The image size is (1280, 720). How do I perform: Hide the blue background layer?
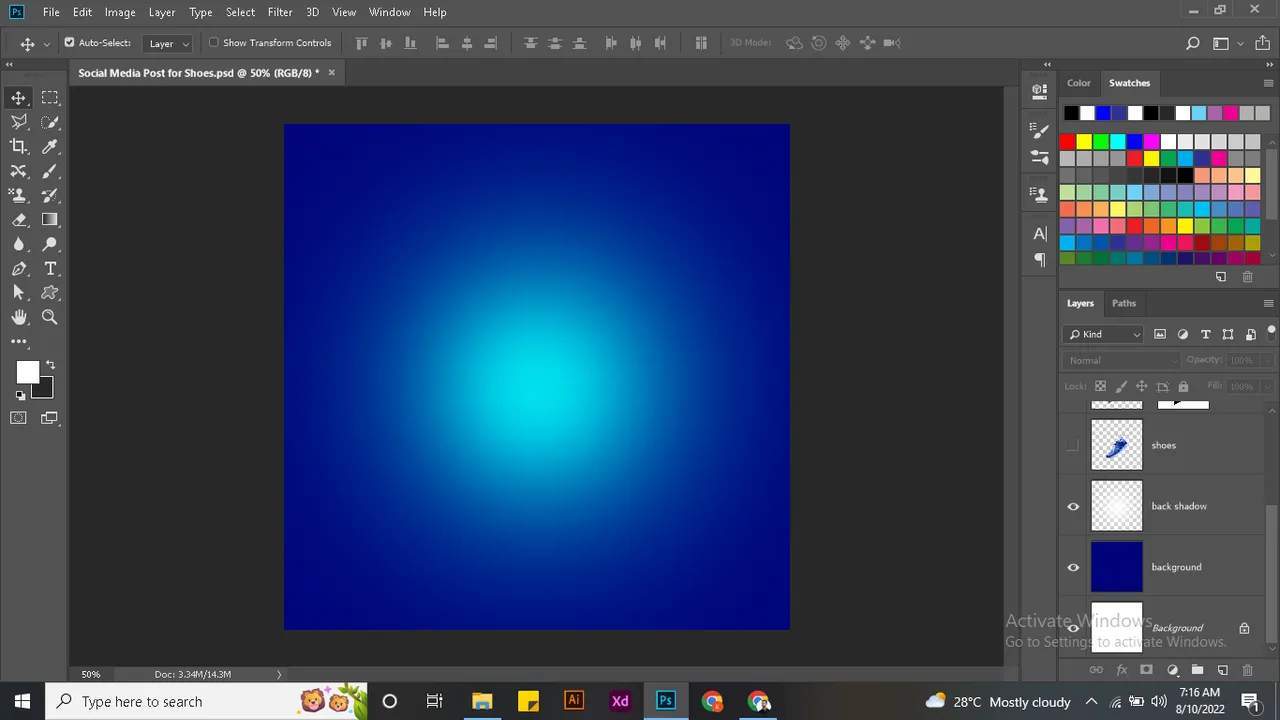[x=1073, y=568]
